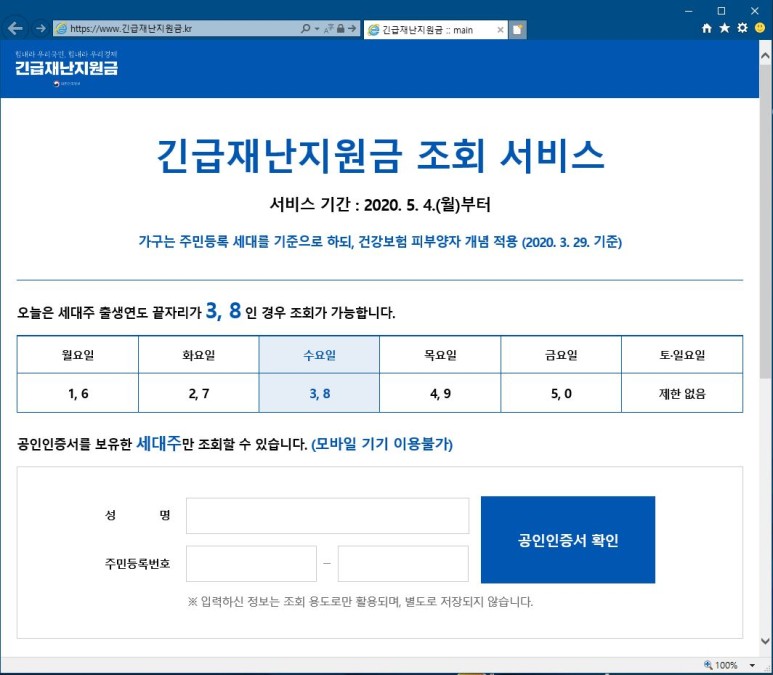Click the '5, 0' table cell
The image size is (773, 675).
561,393
